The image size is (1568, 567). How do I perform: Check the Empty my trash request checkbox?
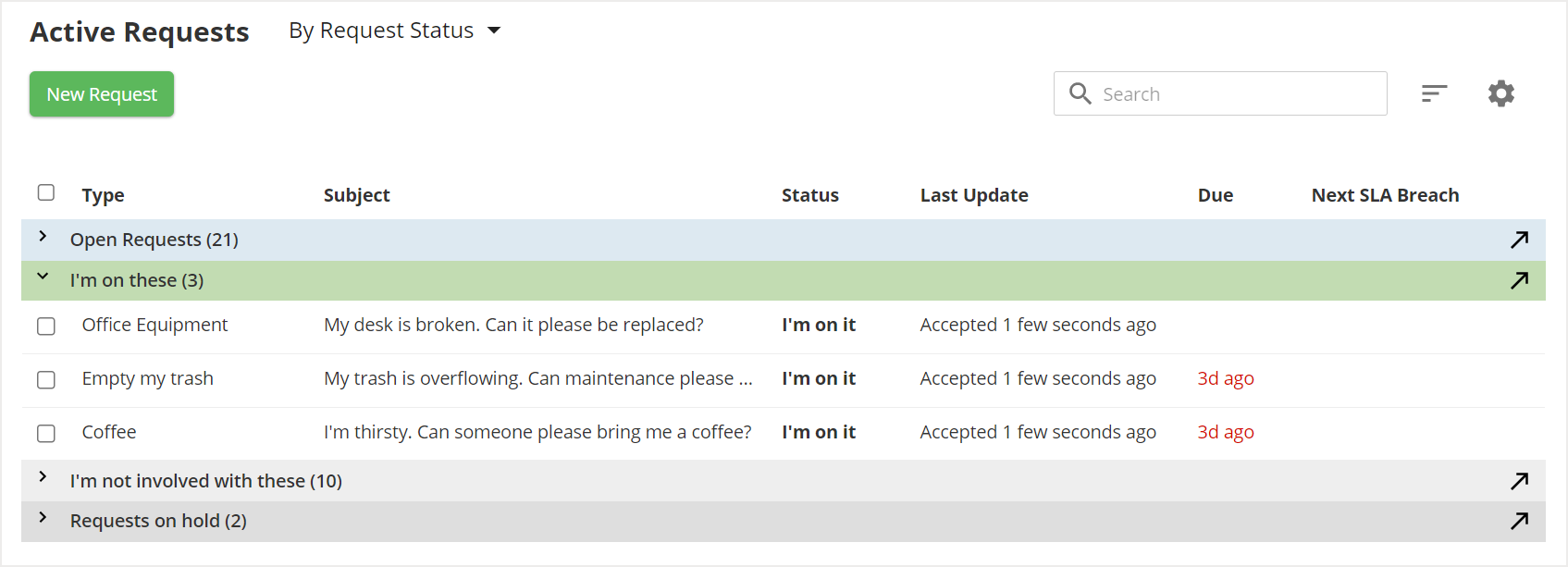pos(46,380)
